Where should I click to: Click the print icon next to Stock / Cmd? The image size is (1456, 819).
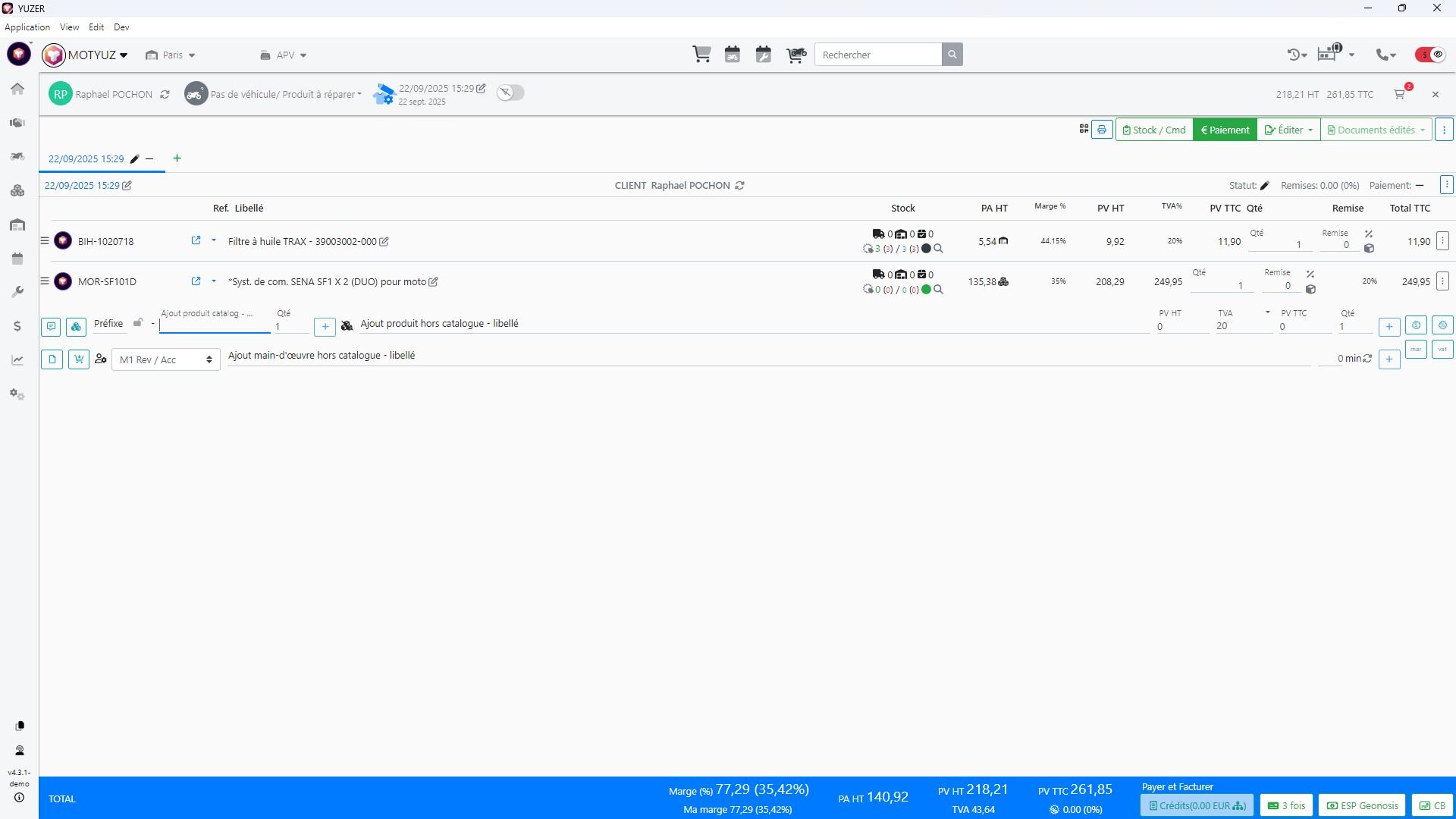(x=1102, y=130)
